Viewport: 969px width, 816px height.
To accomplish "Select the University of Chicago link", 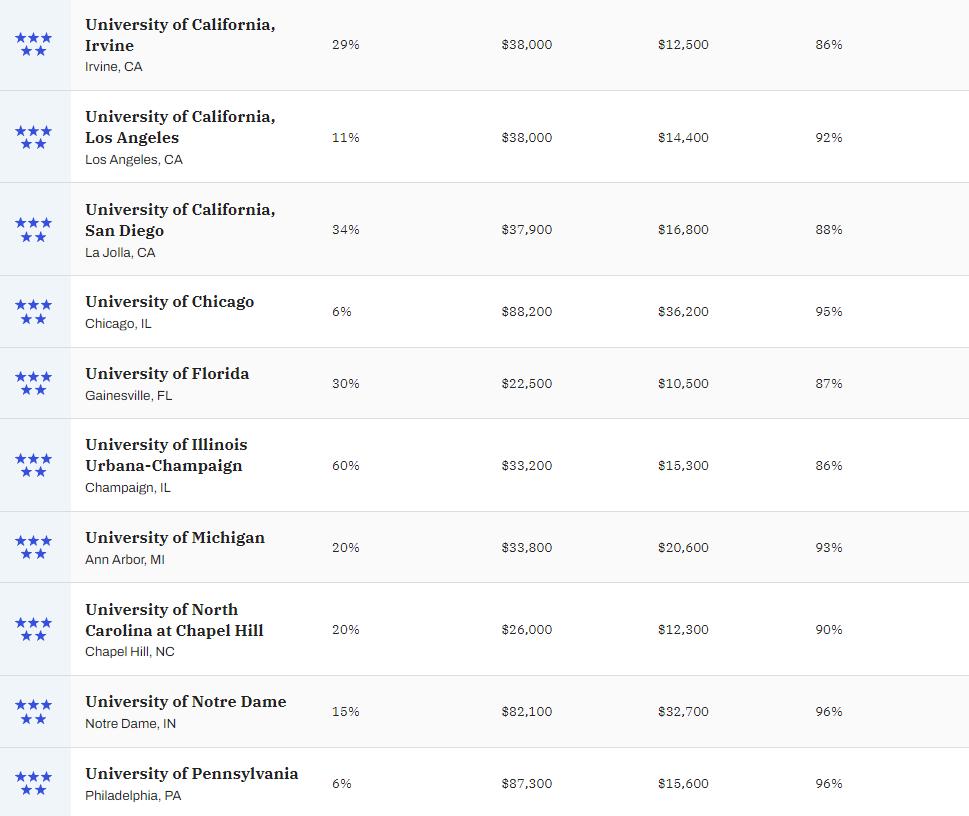I will (169, 302).
